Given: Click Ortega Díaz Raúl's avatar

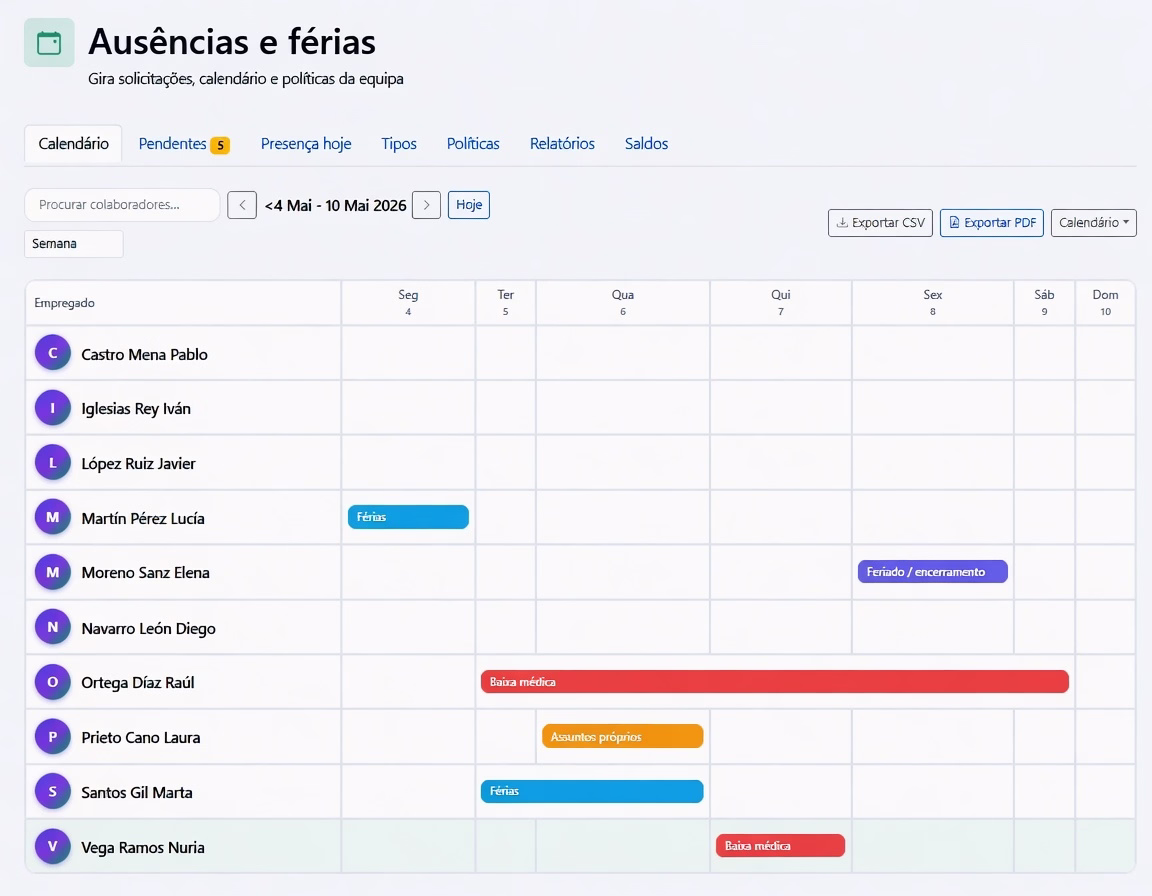Looking at the screenshot, I should coord(53,682).
